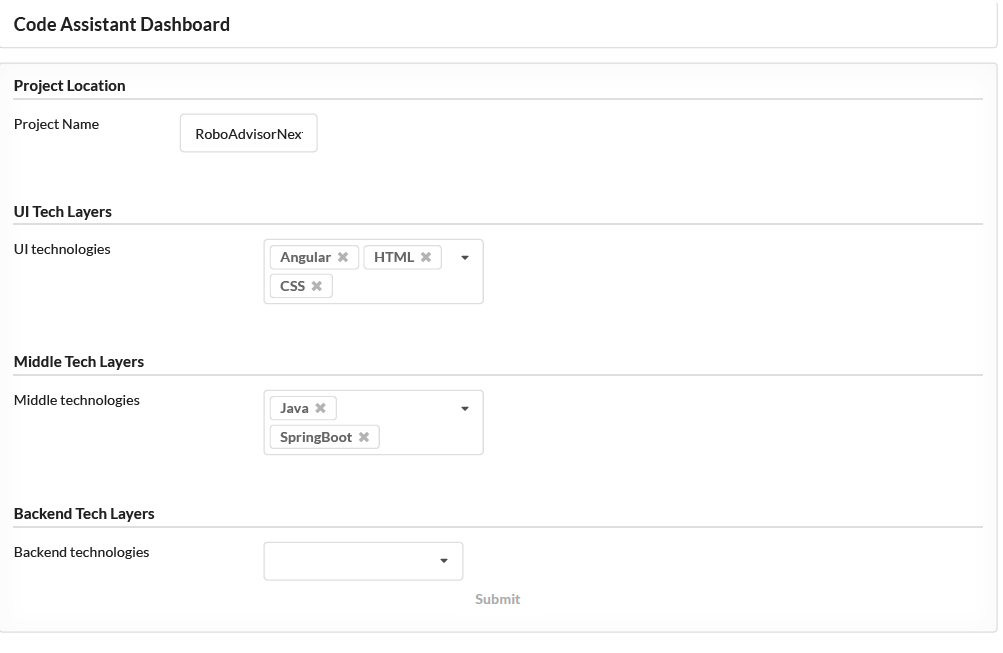1003x653 pixels.
Task: Click the Project Name field label
Action: click(x=56, y=124)
